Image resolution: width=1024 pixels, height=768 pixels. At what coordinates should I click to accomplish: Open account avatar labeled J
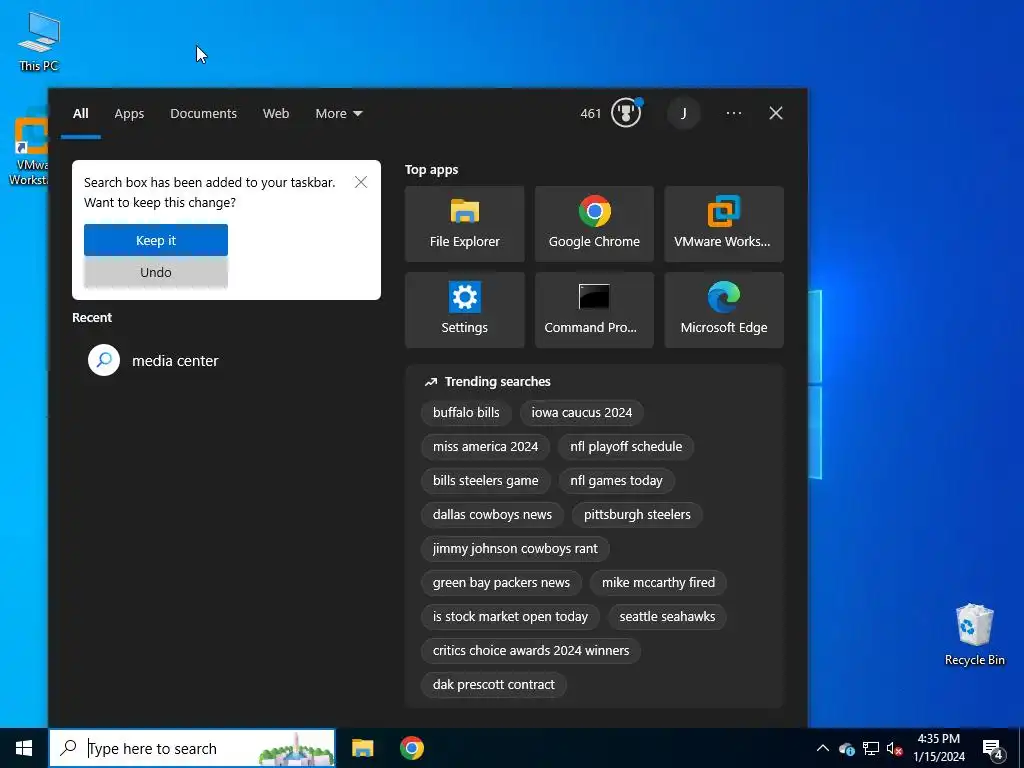tap(684, 113)
